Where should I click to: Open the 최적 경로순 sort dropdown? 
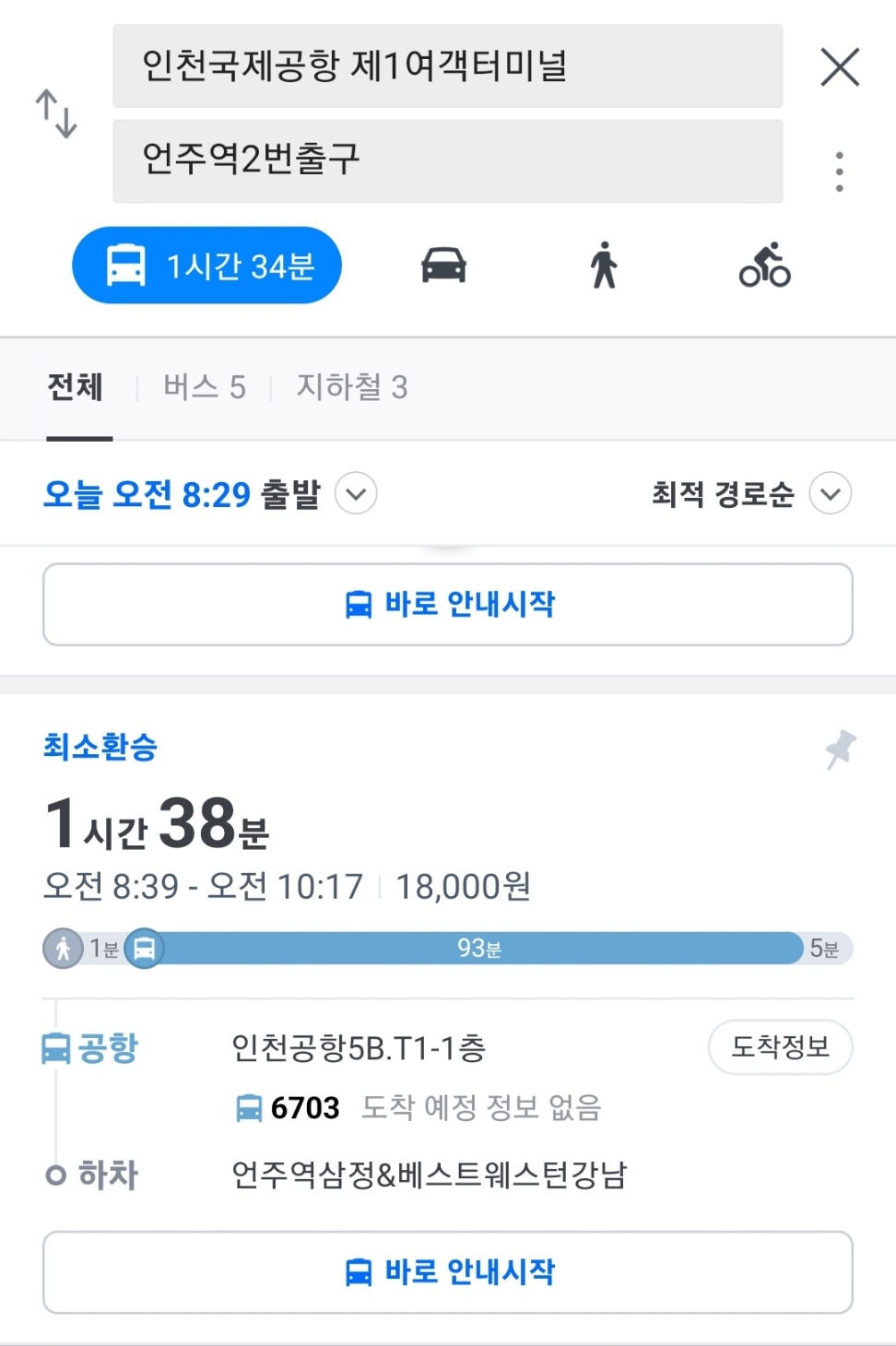coord(830,494)
